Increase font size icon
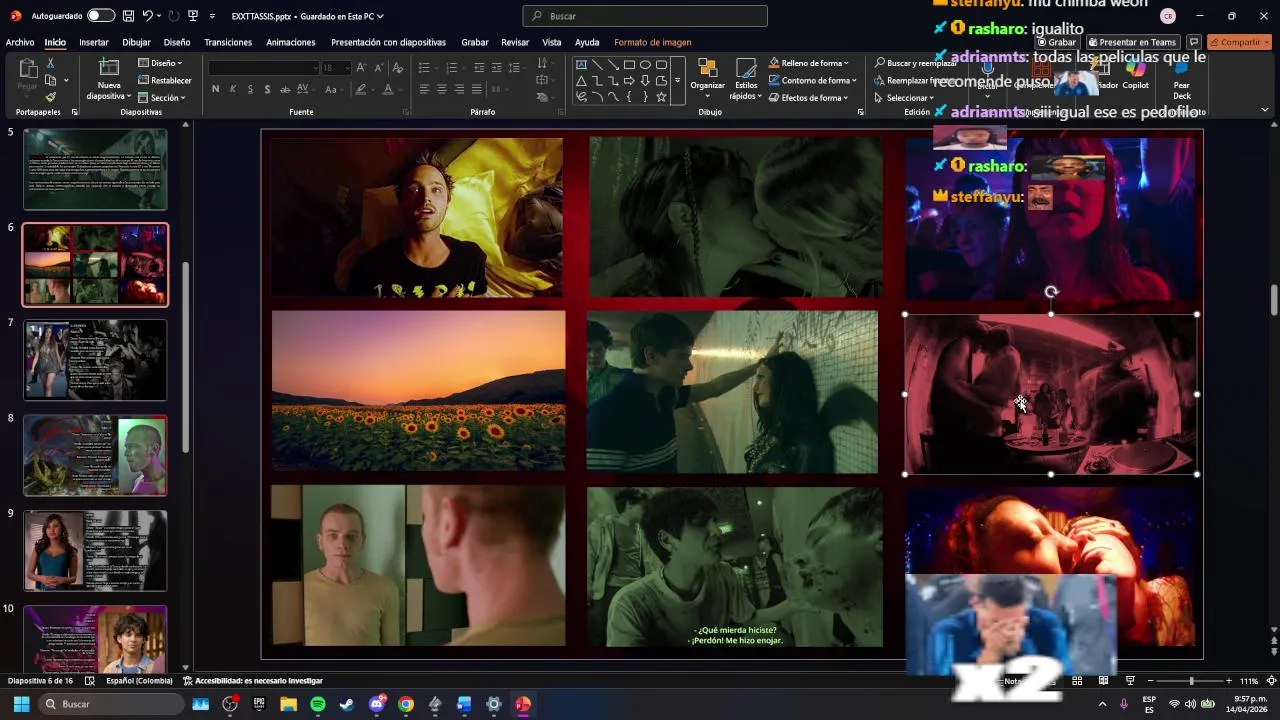1280x720 pixels. (362, 67)
